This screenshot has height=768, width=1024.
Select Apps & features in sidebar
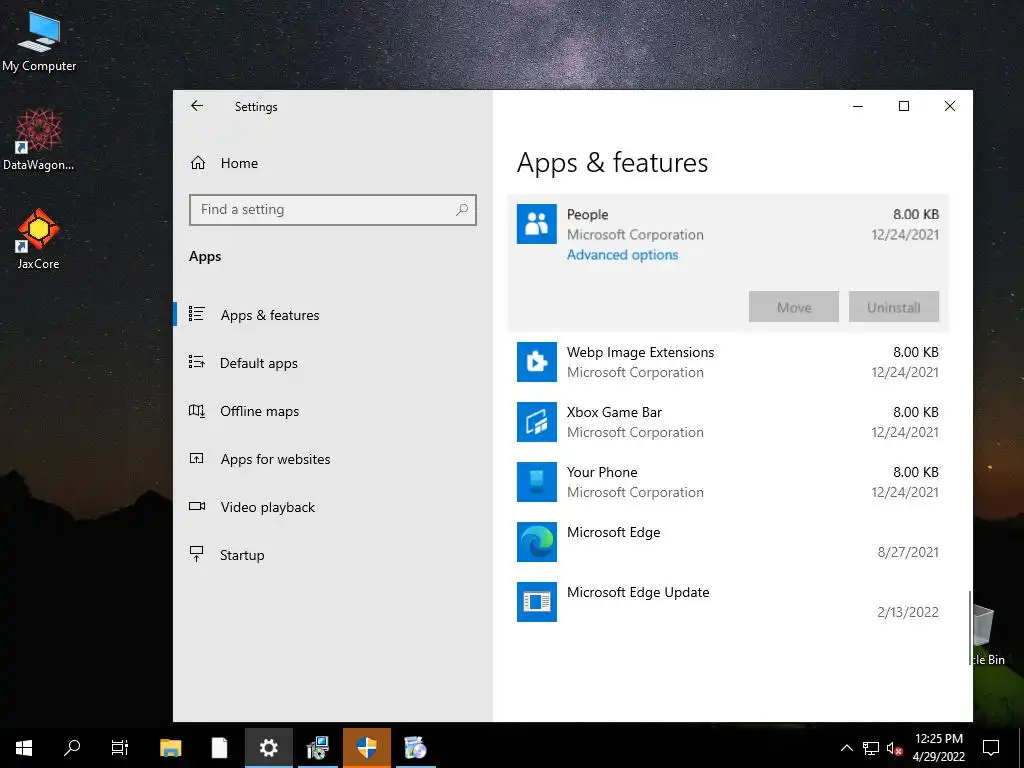(333, 314)
